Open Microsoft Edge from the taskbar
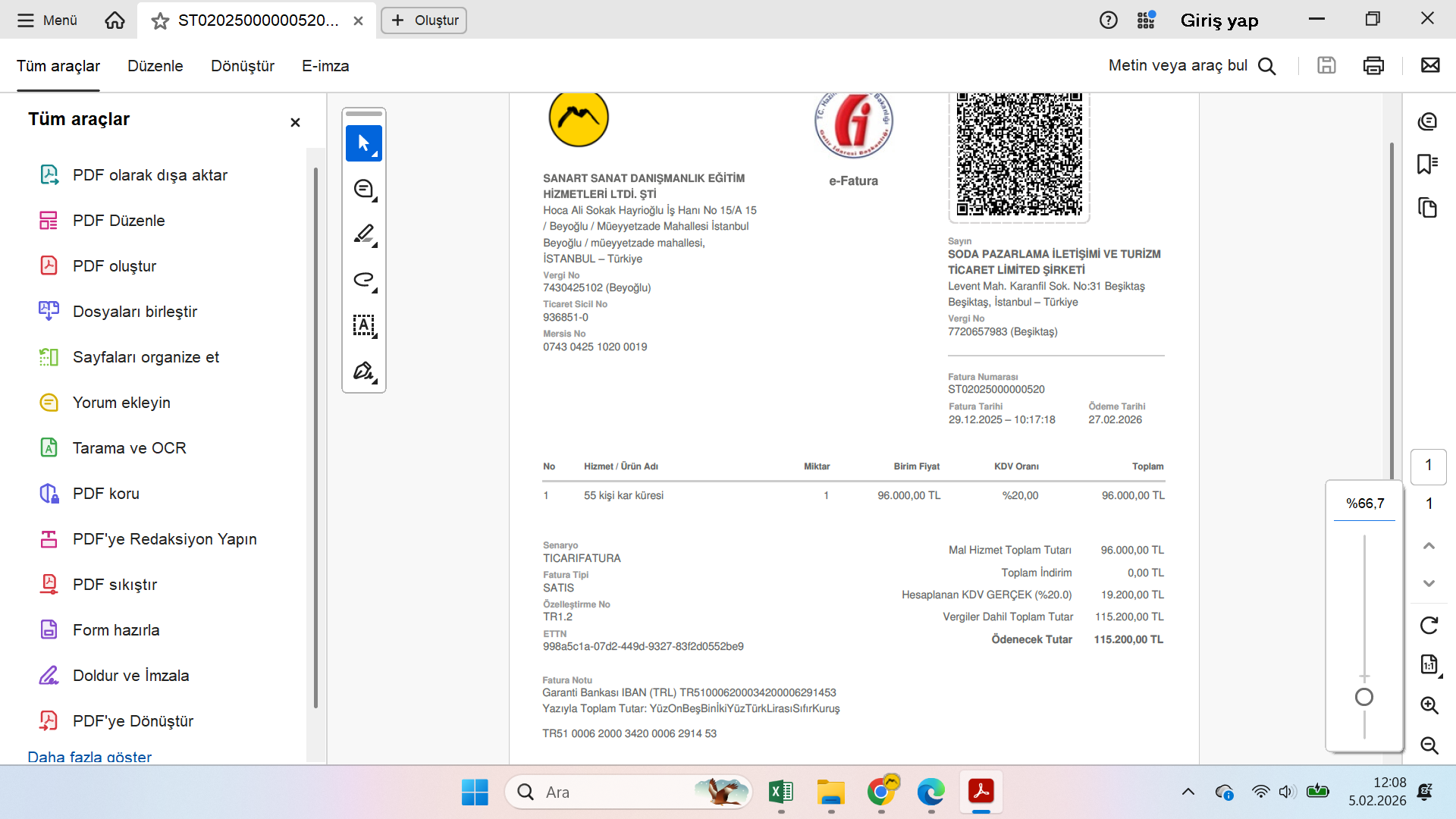1456x819 pixels. pyautogui.click(x=930, y=792)
